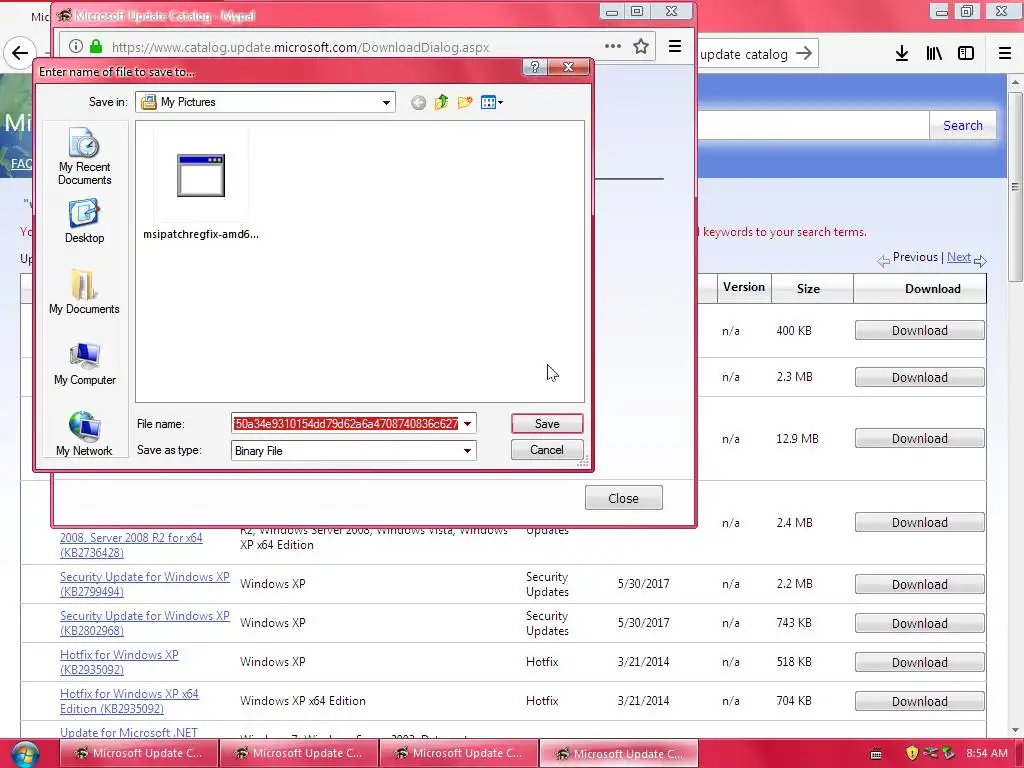Download the 2.4 MB update
The width and height of the screenshot is (1024, 768).
pyautogui.click(x=920, y=522)
